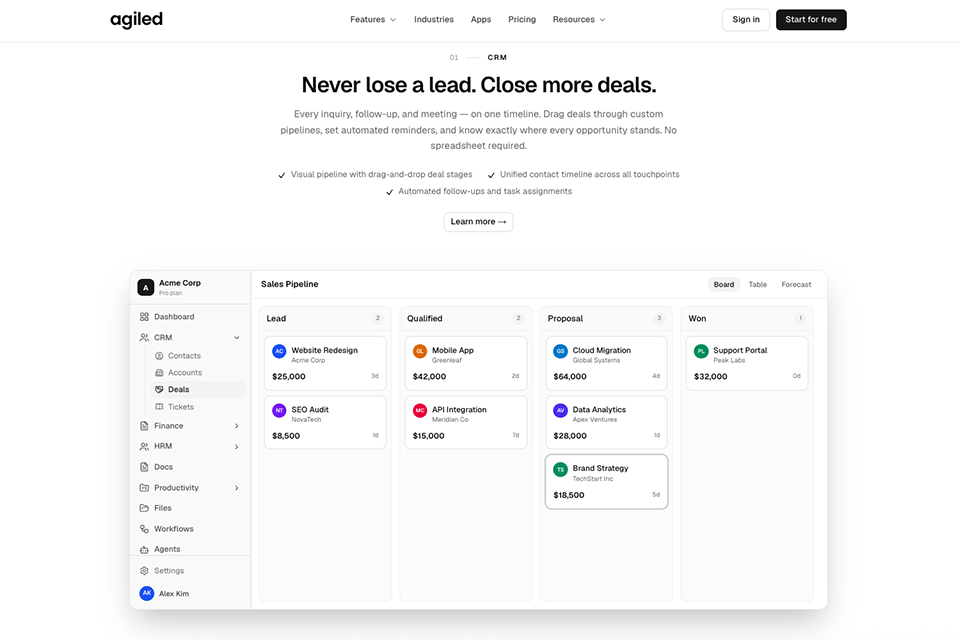Collapse the CRM section chevron
The image size is (960, 640).
[236, 337]
